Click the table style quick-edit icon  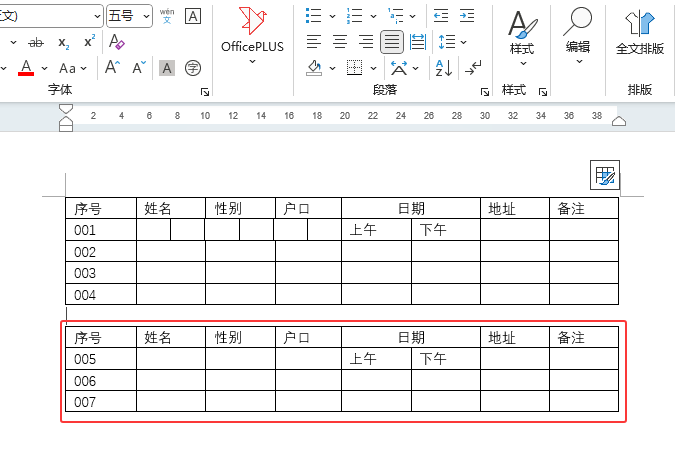tap(605, 175)
